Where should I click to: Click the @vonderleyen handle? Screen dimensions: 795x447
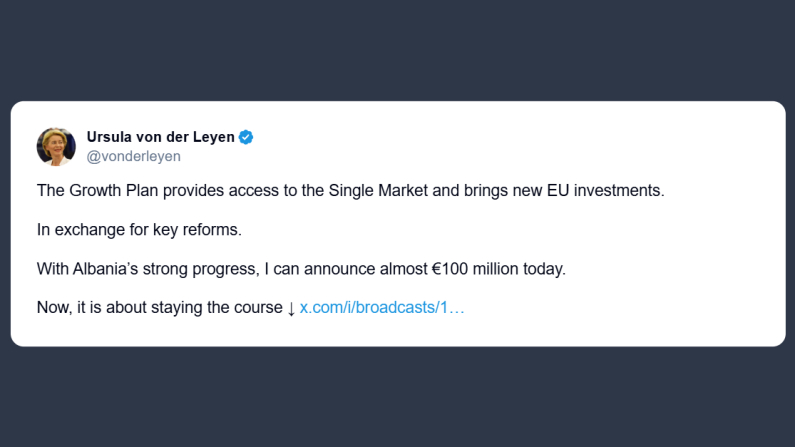point(134,156)
